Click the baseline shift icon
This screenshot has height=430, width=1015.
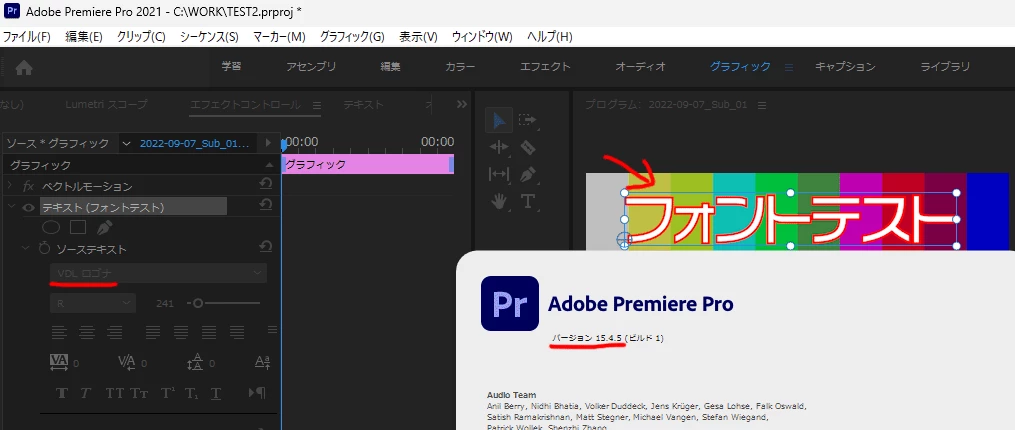pyautogui.click(x=263, y=362)
